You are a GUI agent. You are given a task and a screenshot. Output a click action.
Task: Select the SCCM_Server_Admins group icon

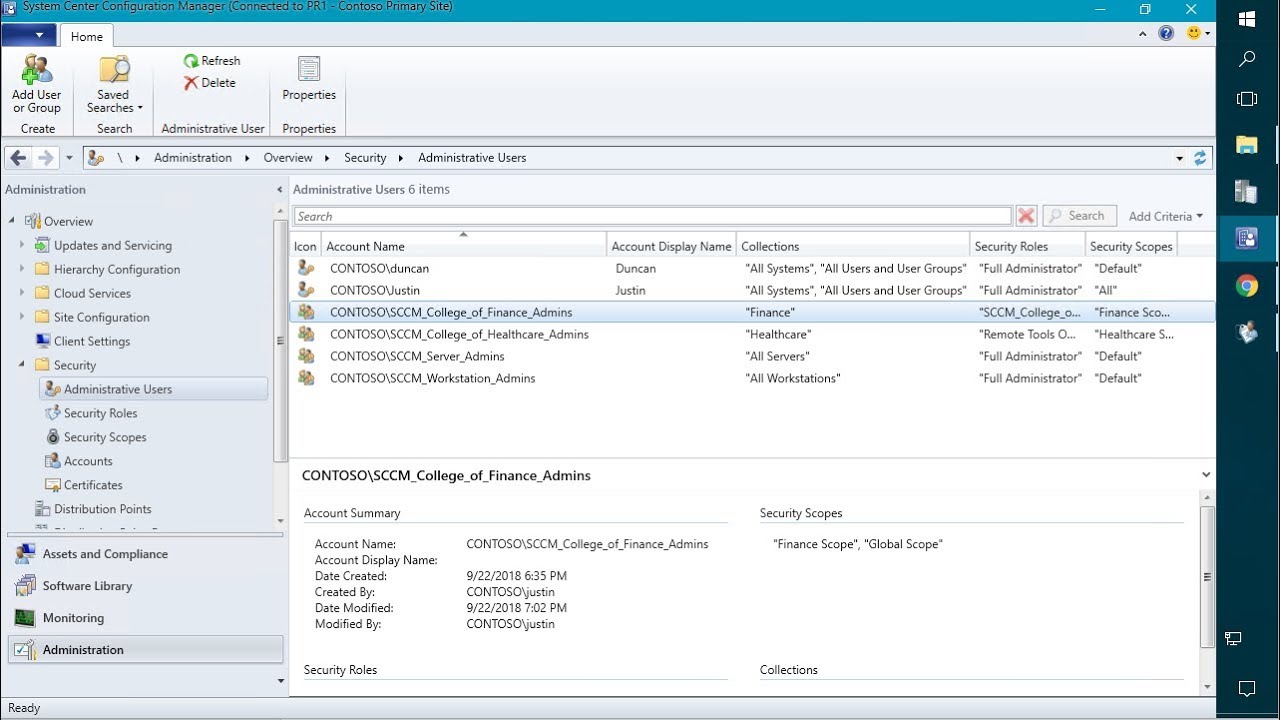pyautogui.click(x=306, y=356)
